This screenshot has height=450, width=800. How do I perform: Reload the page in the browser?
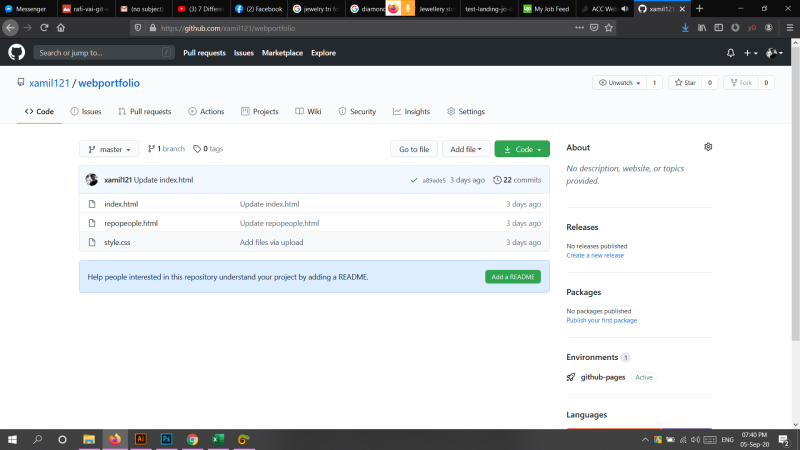coord(41,28)
